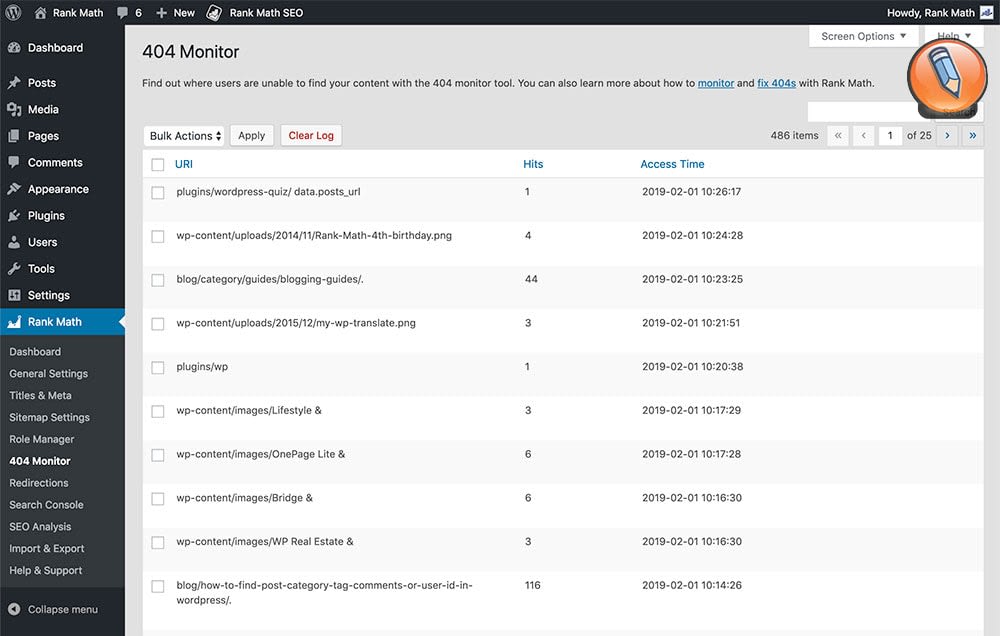Viewport: 1000px width, 636px height.
Task: Go to the next page arrow
Action: (947, 135)
